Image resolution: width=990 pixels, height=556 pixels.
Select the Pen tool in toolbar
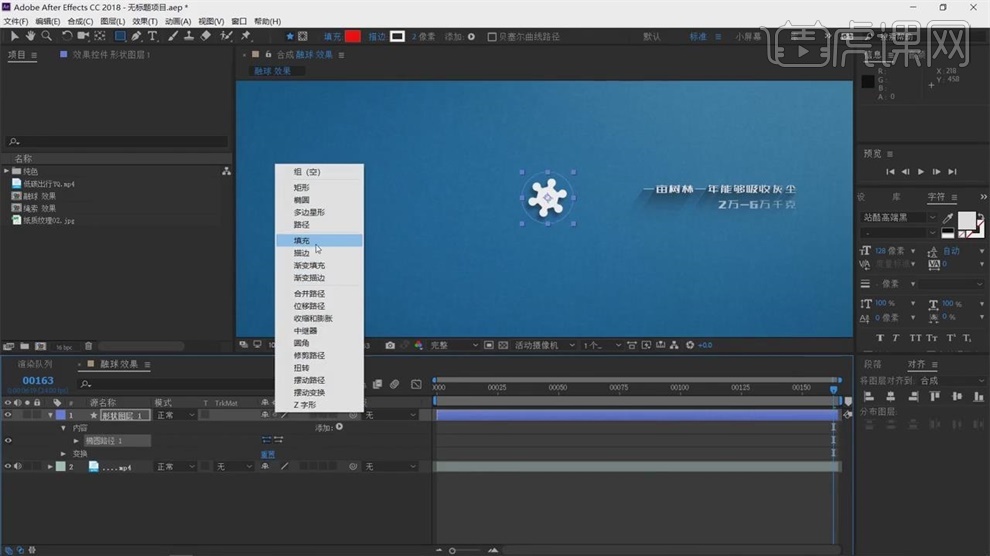coord(136,36)
